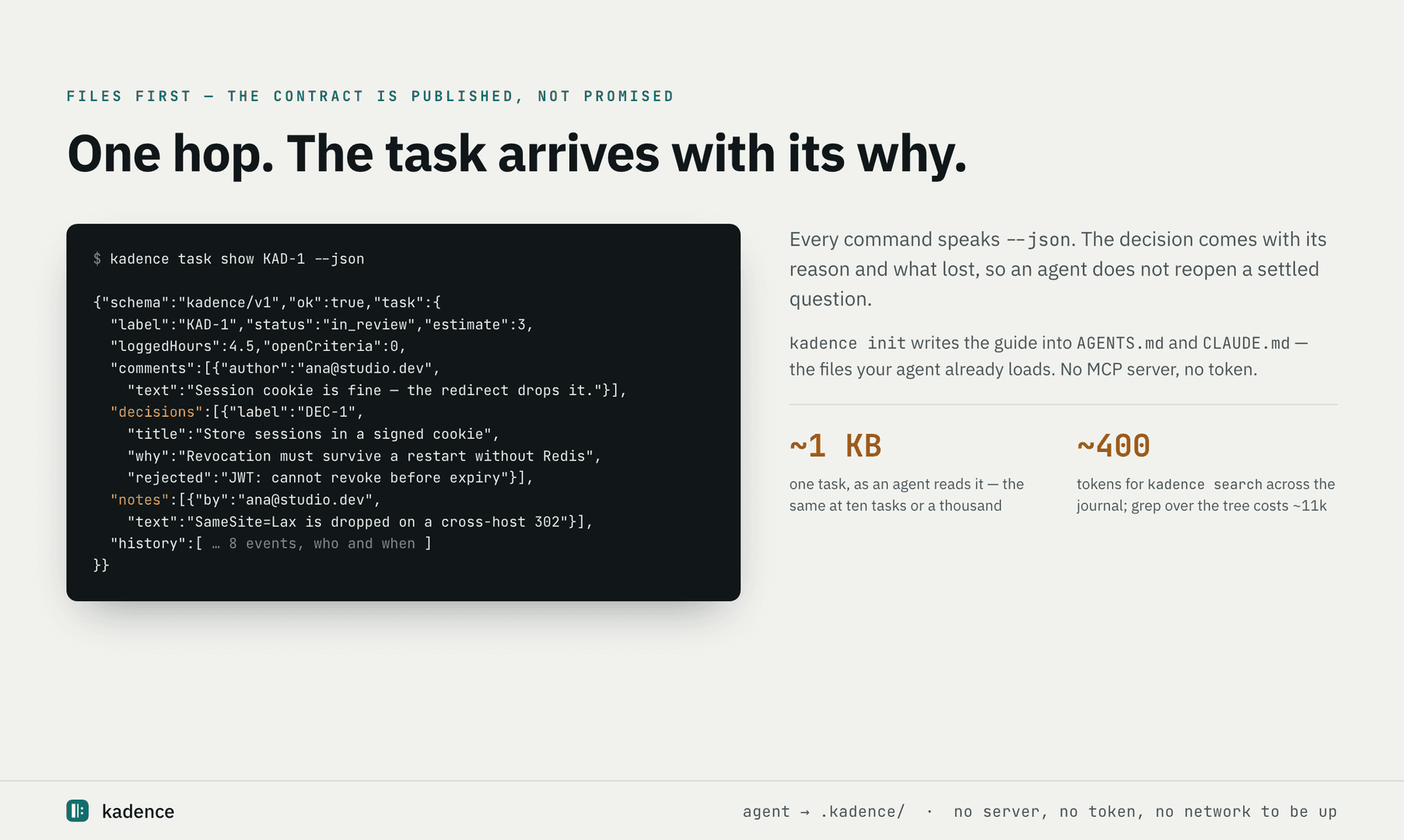The height and width of the screenshot is (840, 1404).
Task: Click the headline 'One hop. The task arrives with its why.'
Action: coord(516,154)
